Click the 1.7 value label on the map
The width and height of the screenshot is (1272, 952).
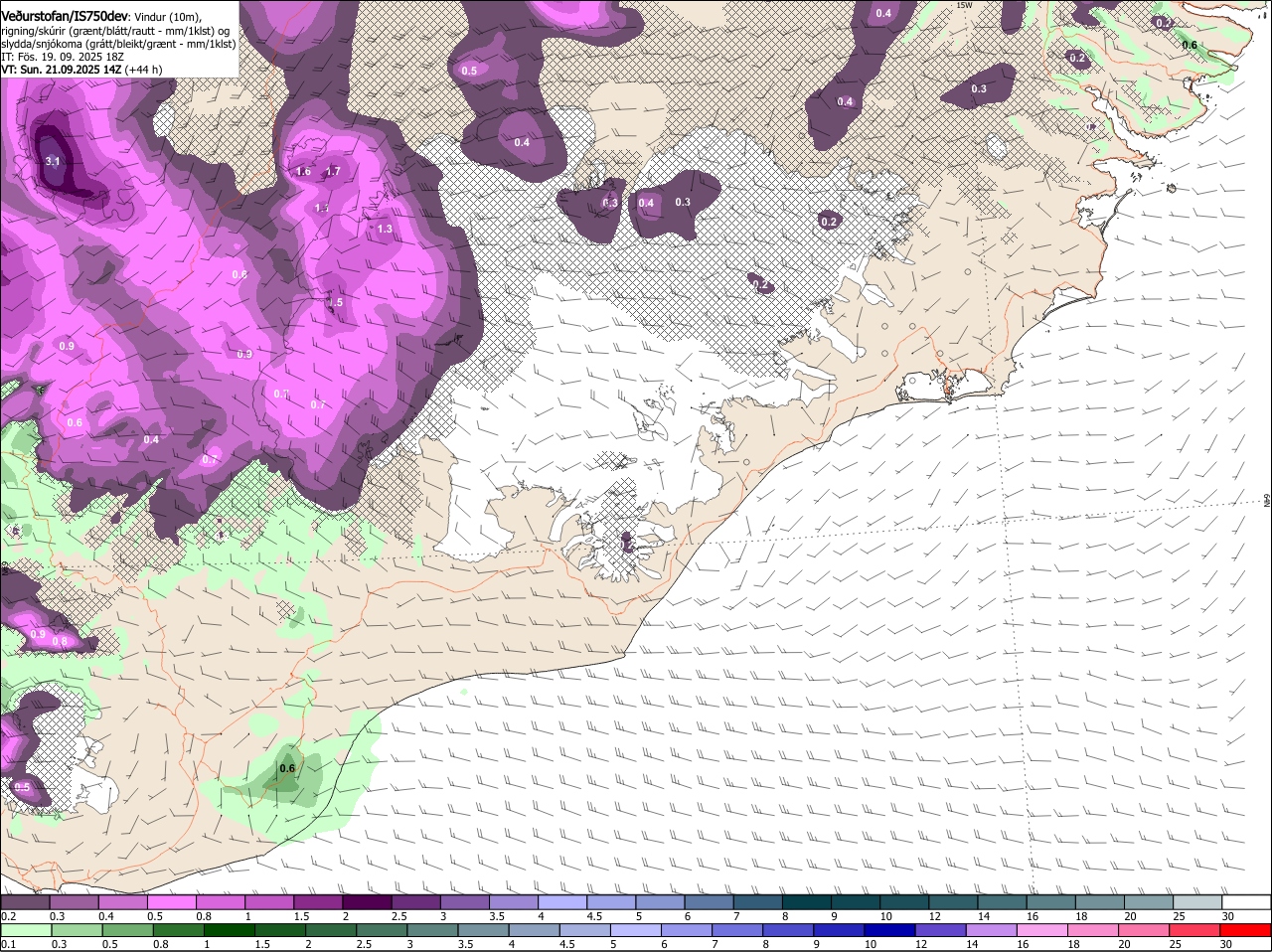tap(333, 171)
